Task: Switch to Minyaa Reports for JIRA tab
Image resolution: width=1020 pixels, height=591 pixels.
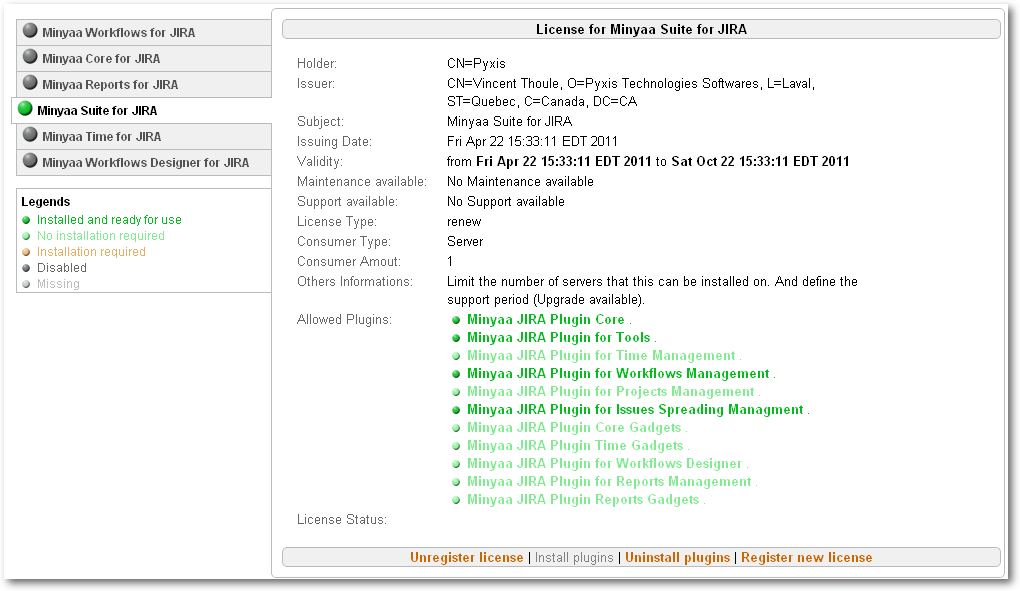Action: (144, 85)
